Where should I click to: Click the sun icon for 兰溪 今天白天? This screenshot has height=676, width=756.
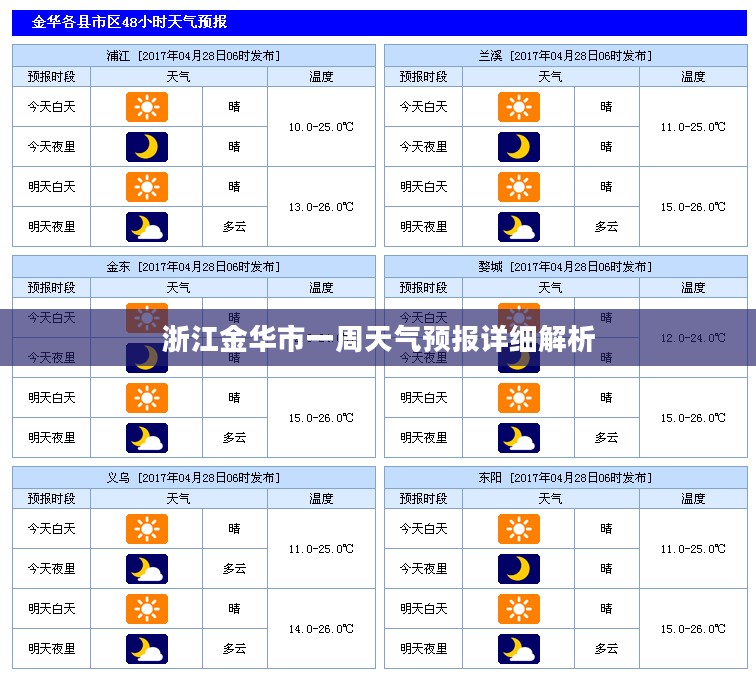click(x=519, y=107)
